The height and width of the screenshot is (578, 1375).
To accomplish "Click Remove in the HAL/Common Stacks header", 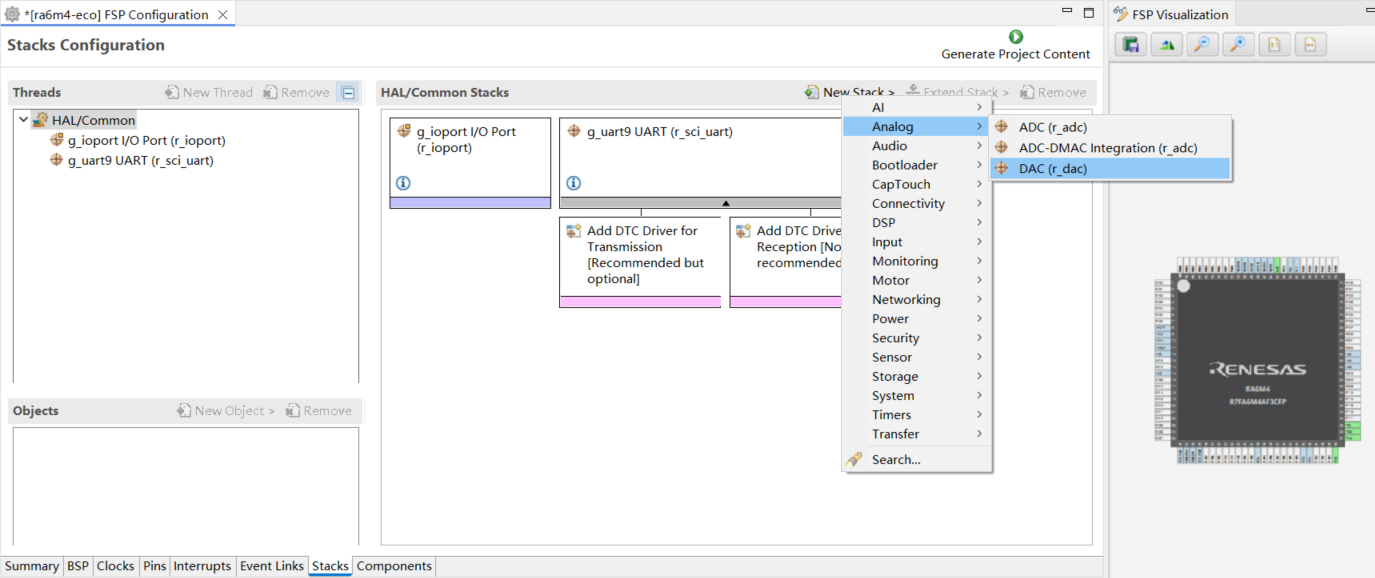I will [x=1053, y=92].
